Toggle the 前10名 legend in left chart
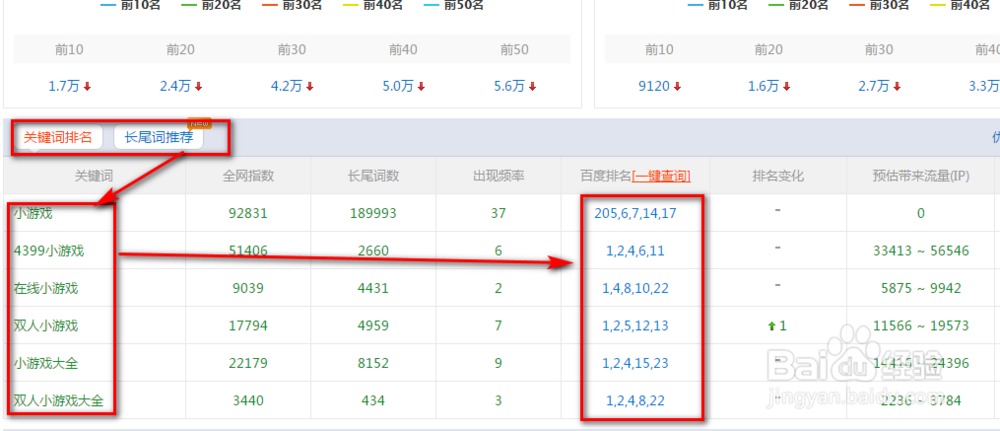Image resolution: width=1000 pixels, height=431 pixels. pyautogui.click(x=129, y=5)
